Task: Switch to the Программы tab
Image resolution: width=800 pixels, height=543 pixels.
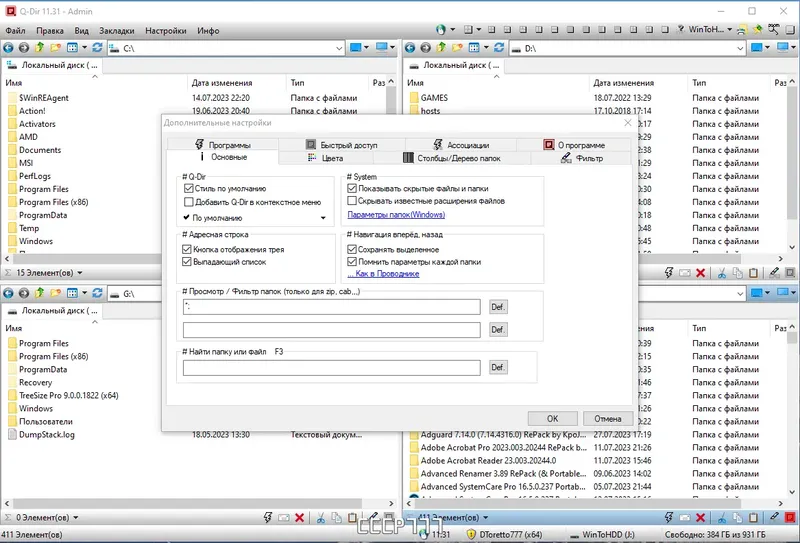Action: point(222,145)
